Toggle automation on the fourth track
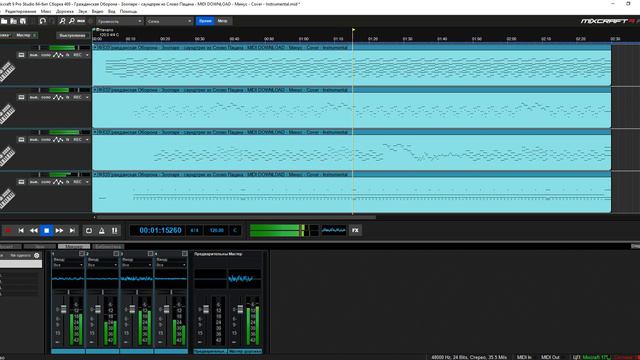Screen dimensions: 640x360 click(x=58, y=182)
